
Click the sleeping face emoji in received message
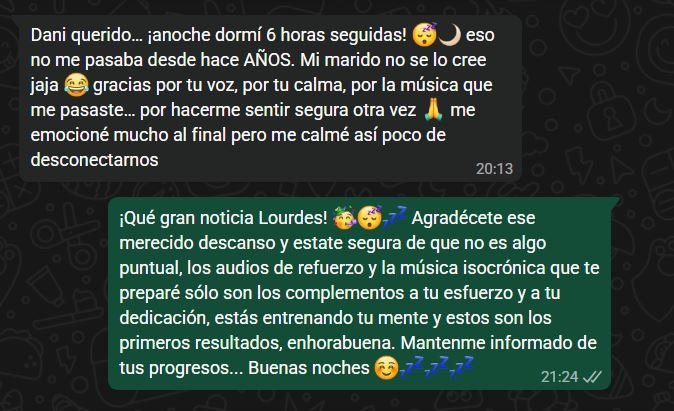(x=424, y=34)
